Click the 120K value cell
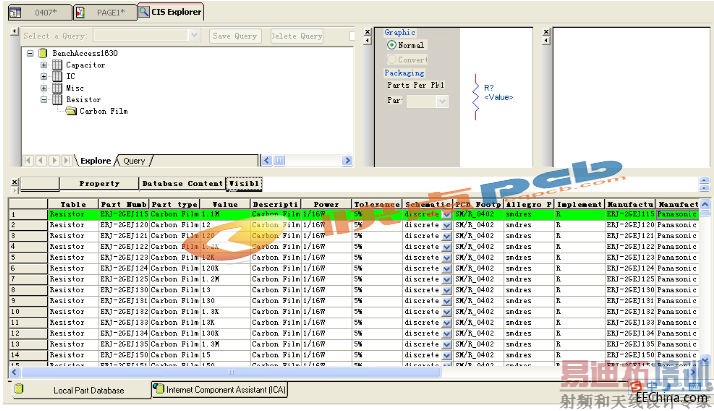 pos(225,269)
